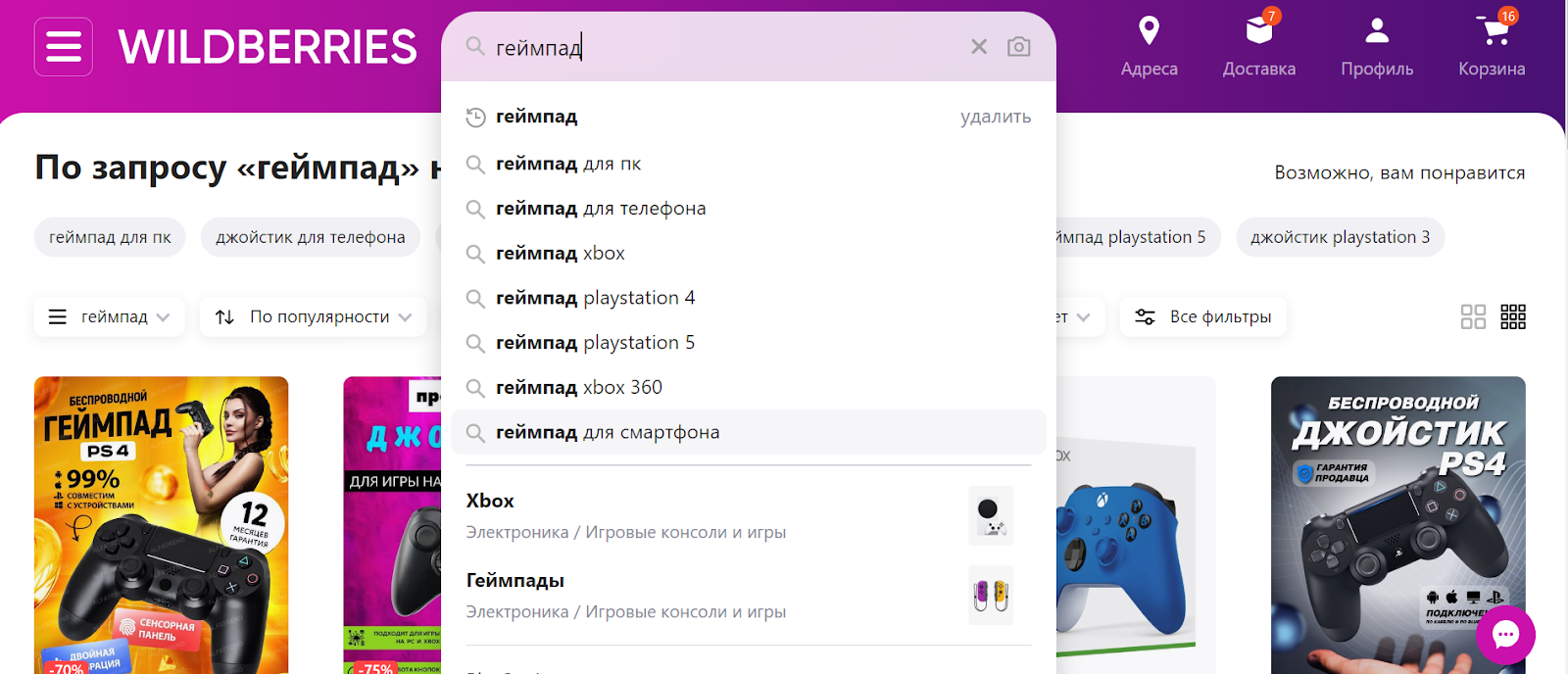The image size is (1568, 674).
Task: Click the search icon beside геймпад для пк
Action: click(x=475, y=165)
